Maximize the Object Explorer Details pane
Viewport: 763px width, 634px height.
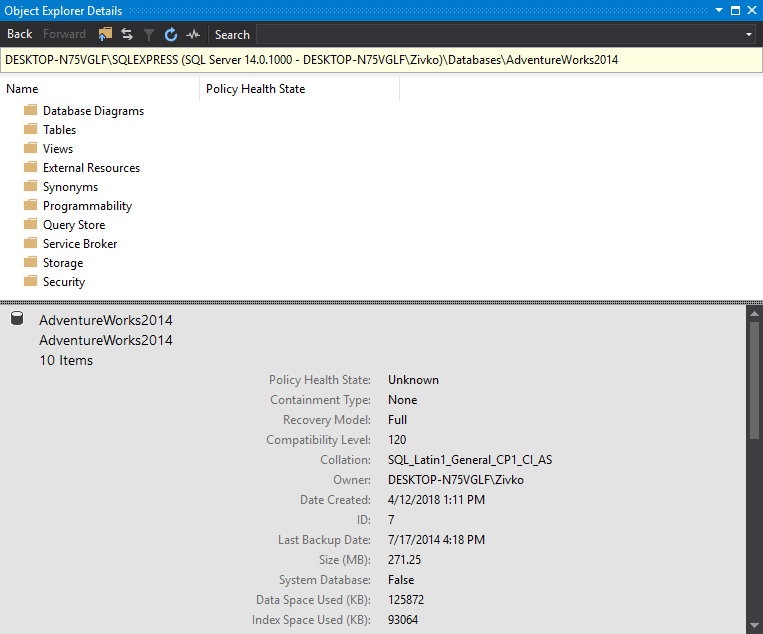tap(736, 10)
